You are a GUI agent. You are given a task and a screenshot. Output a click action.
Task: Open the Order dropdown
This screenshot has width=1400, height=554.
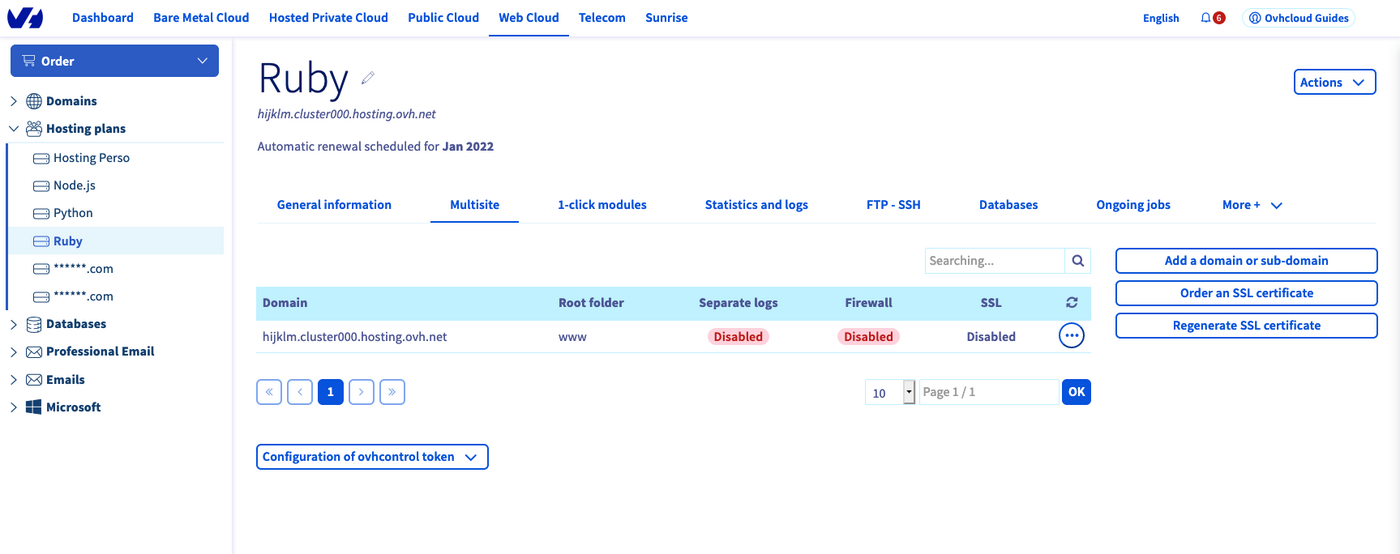pos(115,61)
